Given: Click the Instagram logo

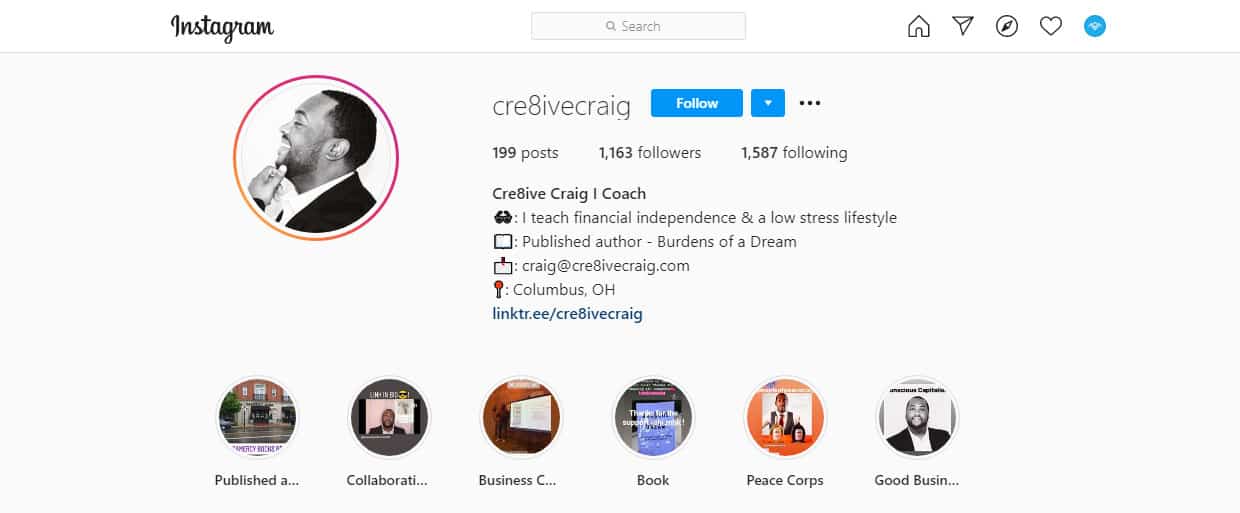Looking at the screenshot, I should 222,27.
